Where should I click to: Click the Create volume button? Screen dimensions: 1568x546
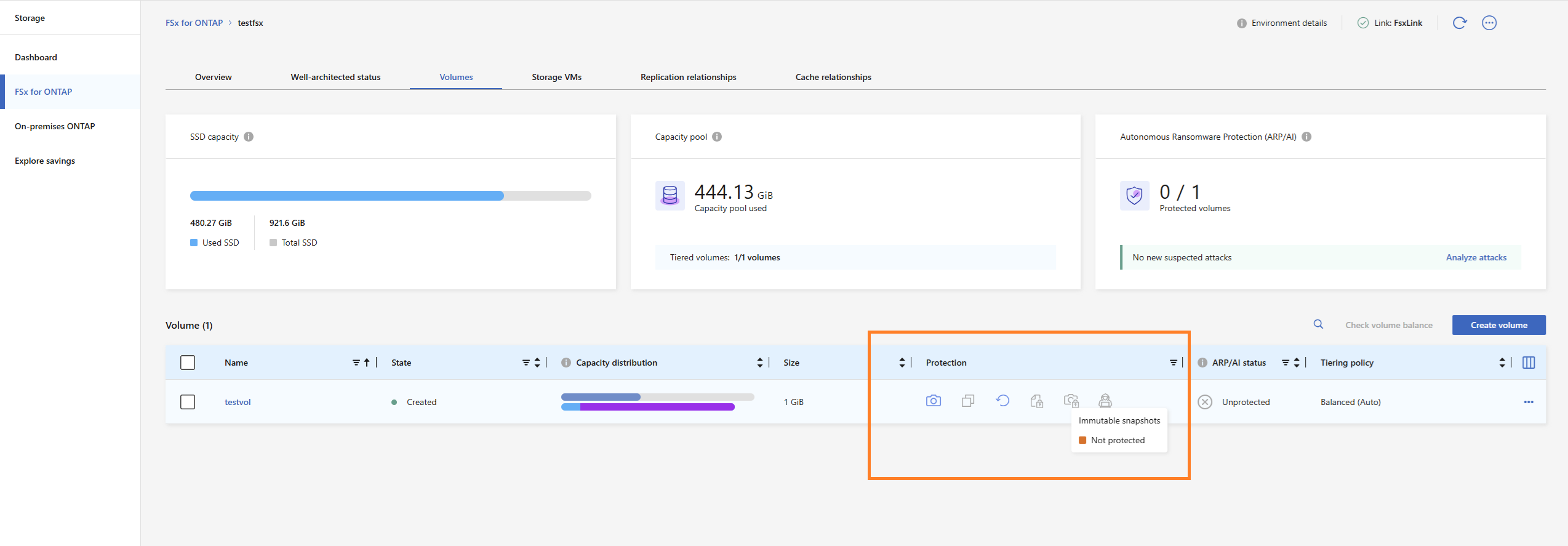pyautogui.click(x=1498, y=325)
